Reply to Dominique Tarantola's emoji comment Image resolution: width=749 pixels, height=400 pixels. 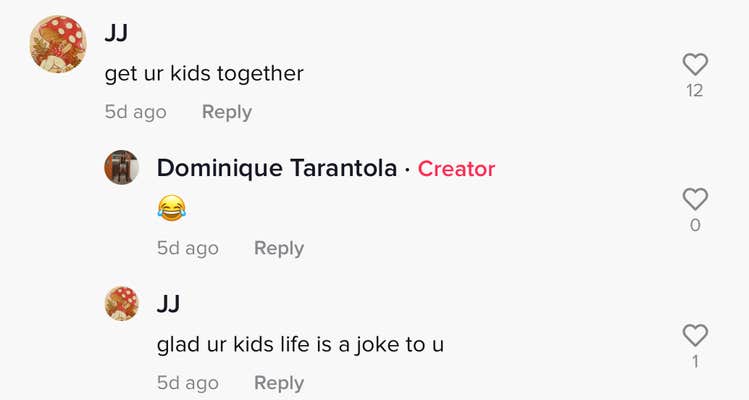pos(278,248)
